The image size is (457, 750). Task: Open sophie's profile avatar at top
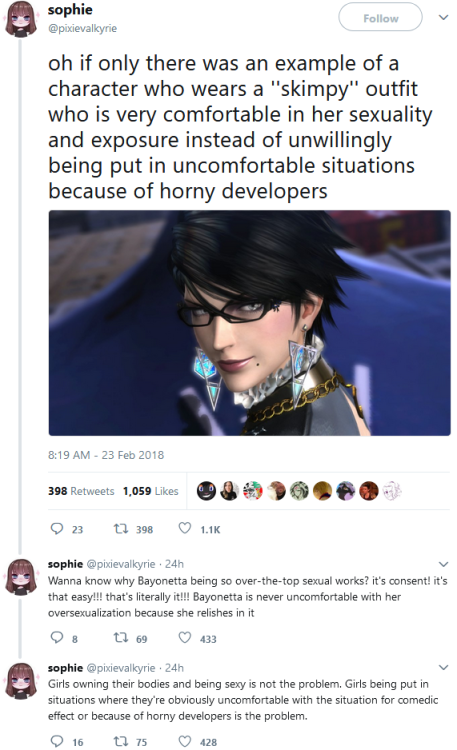21,20
